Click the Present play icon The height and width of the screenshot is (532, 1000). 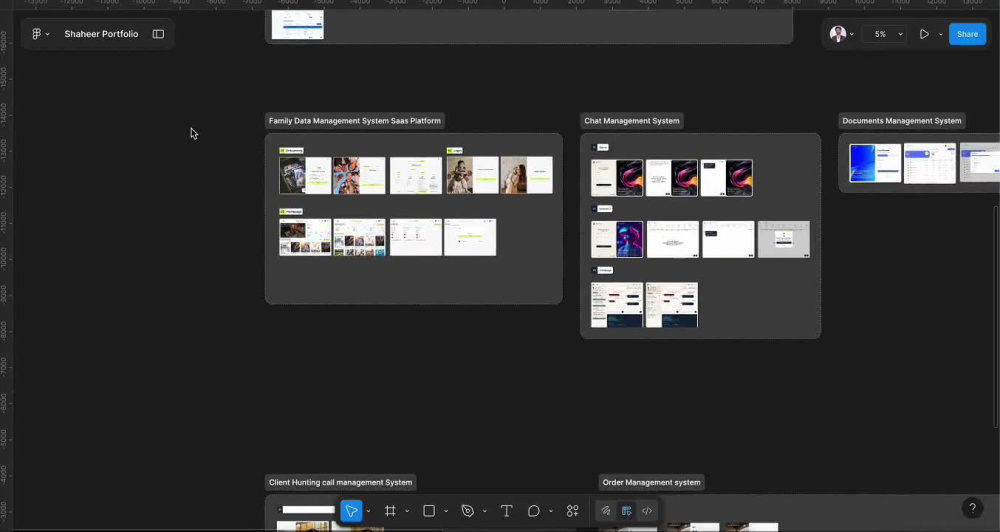(x=923, y=34)
